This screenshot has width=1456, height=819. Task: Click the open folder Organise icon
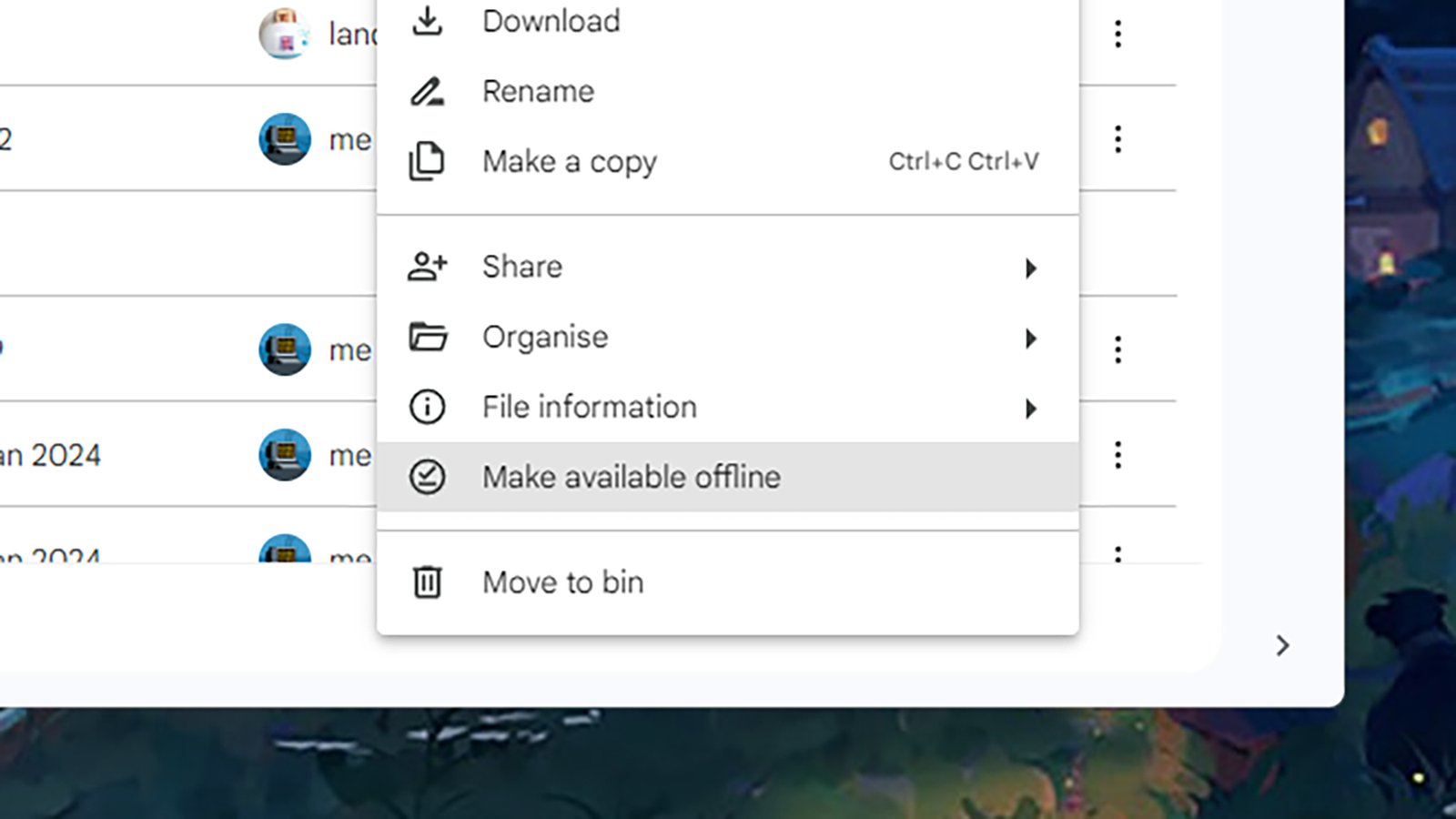428,337
